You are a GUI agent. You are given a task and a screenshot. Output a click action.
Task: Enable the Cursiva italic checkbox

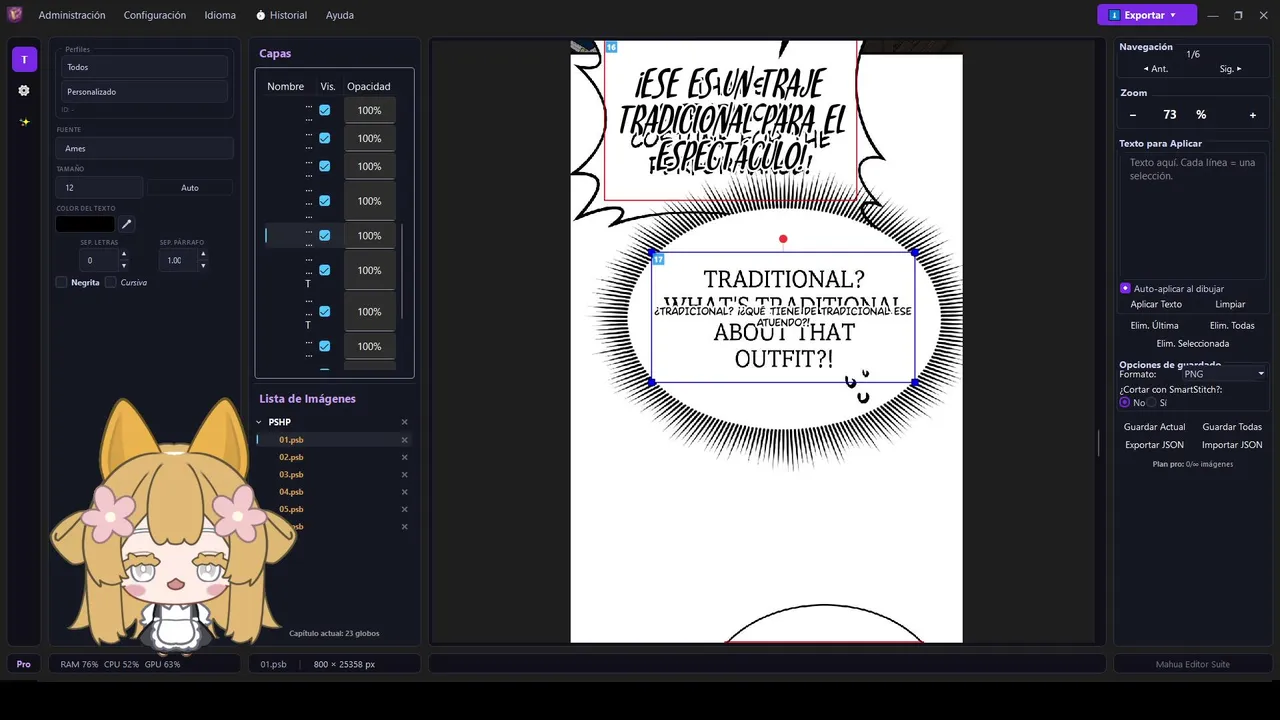point(111,282)
